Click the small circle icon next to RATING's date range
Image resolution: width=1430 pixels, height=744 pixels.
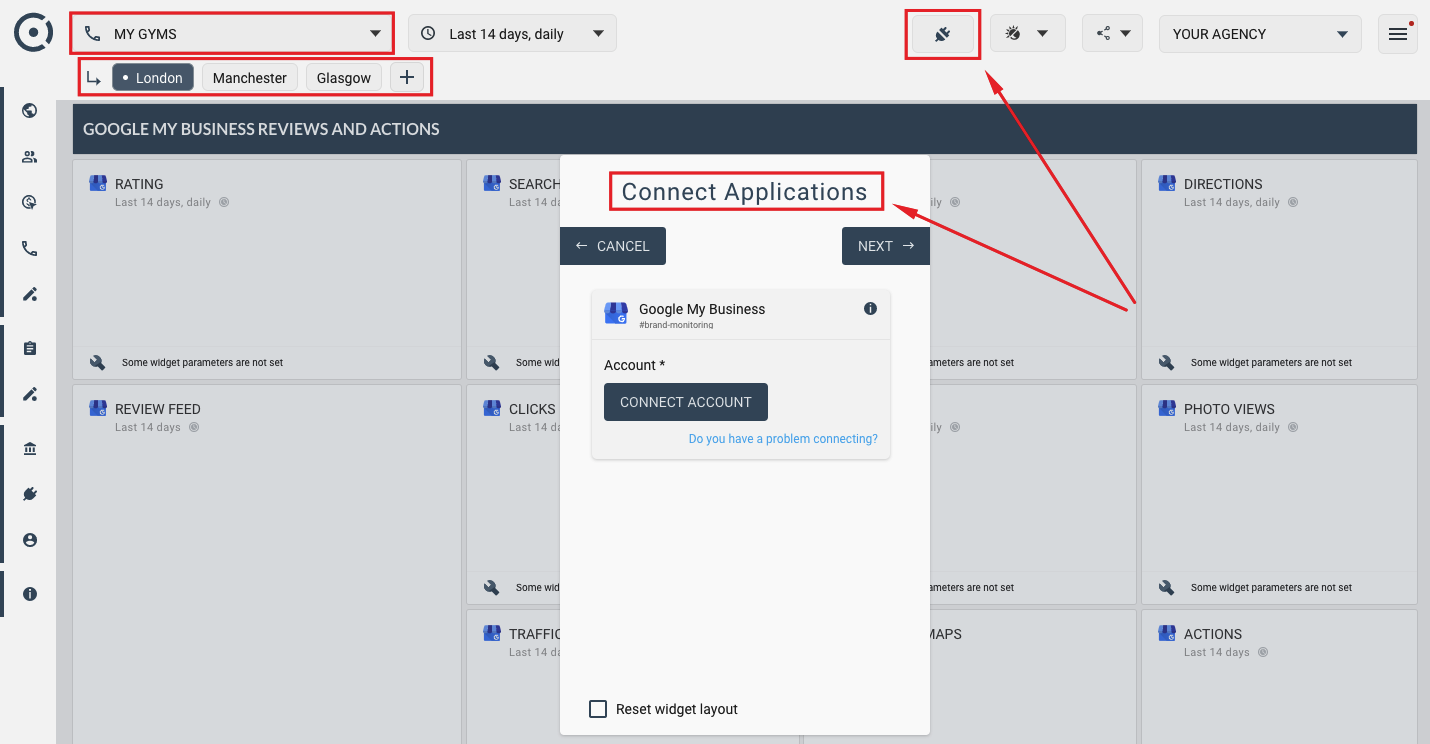pos(224,202)
